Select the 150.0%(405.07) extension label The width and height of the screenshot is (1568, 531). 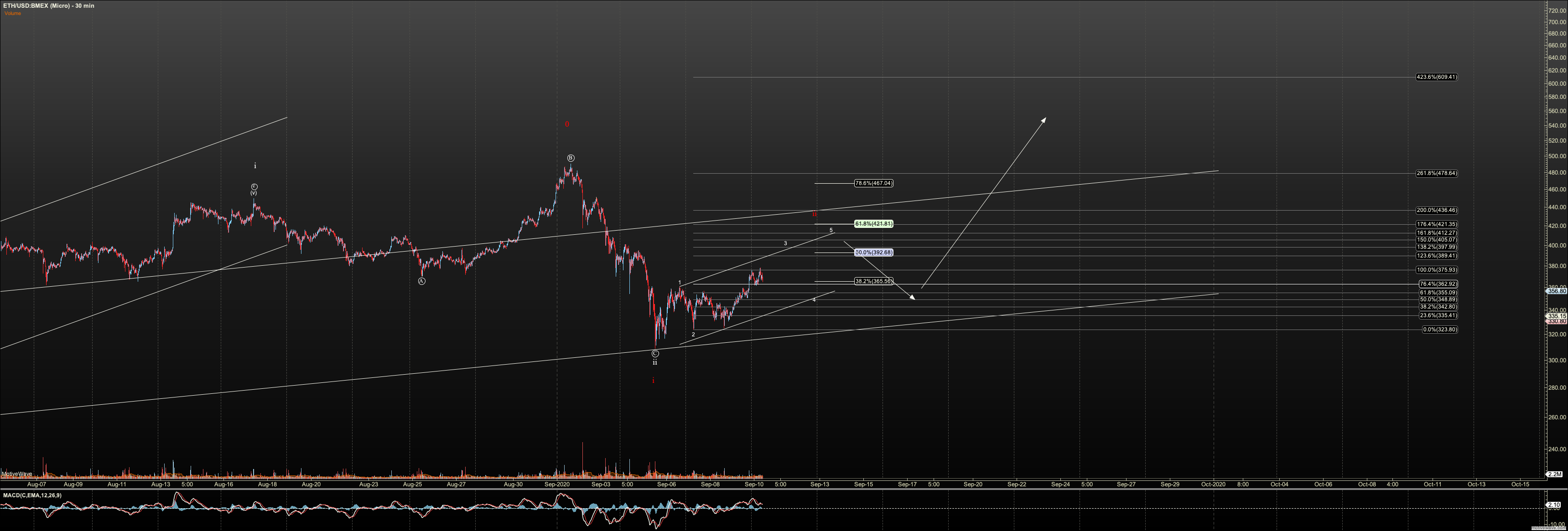coord(1437,240)
